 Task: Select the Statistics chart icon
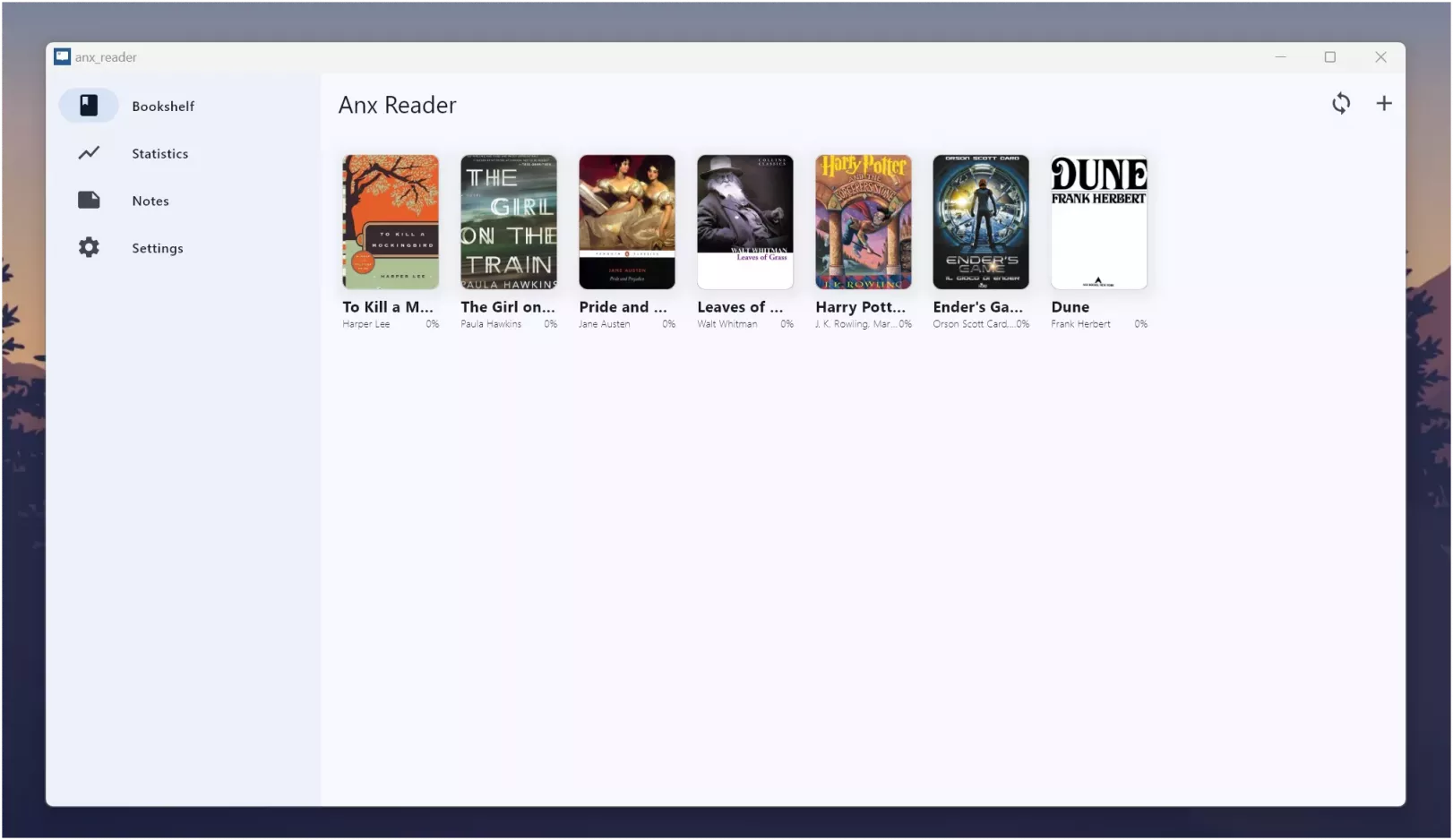pos(89,153)
